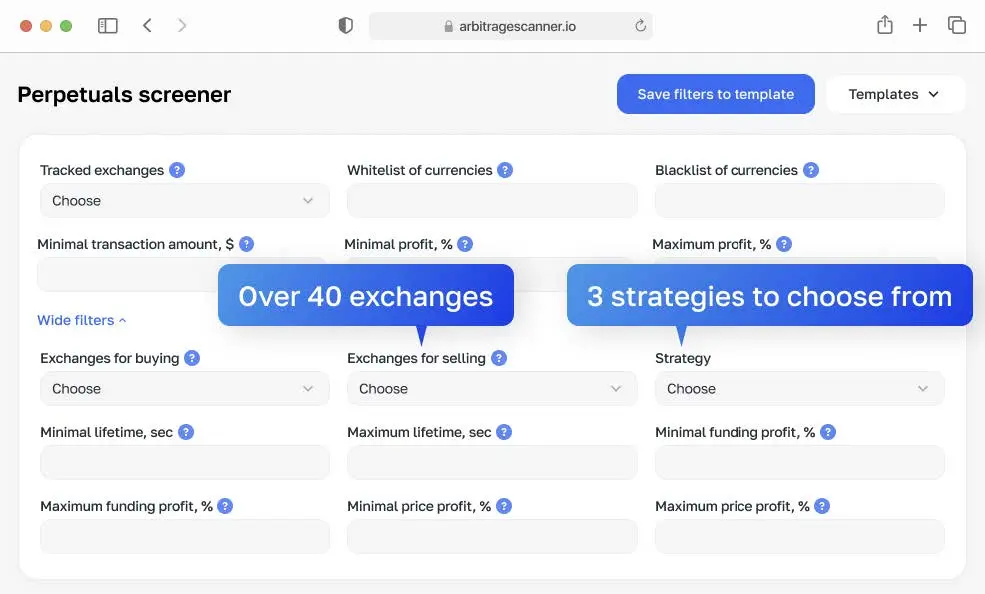Open a new tab with plus icon
This screenshot has height=594, width=985.
pyautogui.click(x=920, y=26)
